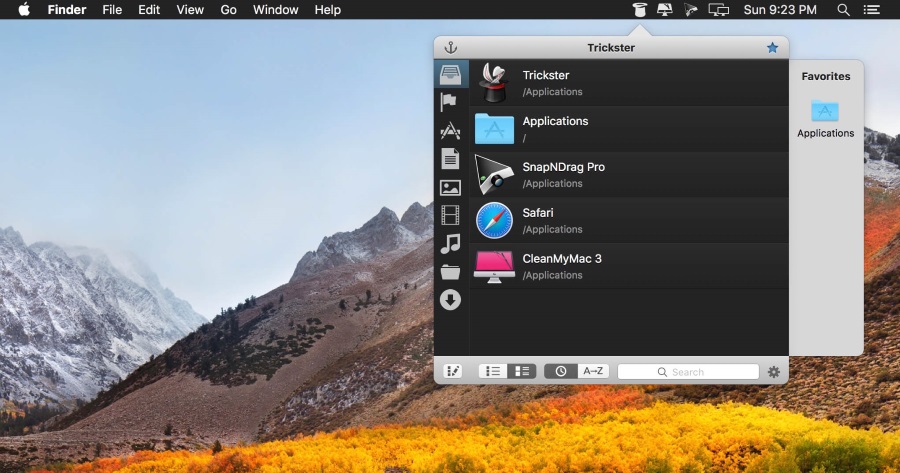Open the Trickster app row
Screen dimensions: 900x473
click(629, 83)
